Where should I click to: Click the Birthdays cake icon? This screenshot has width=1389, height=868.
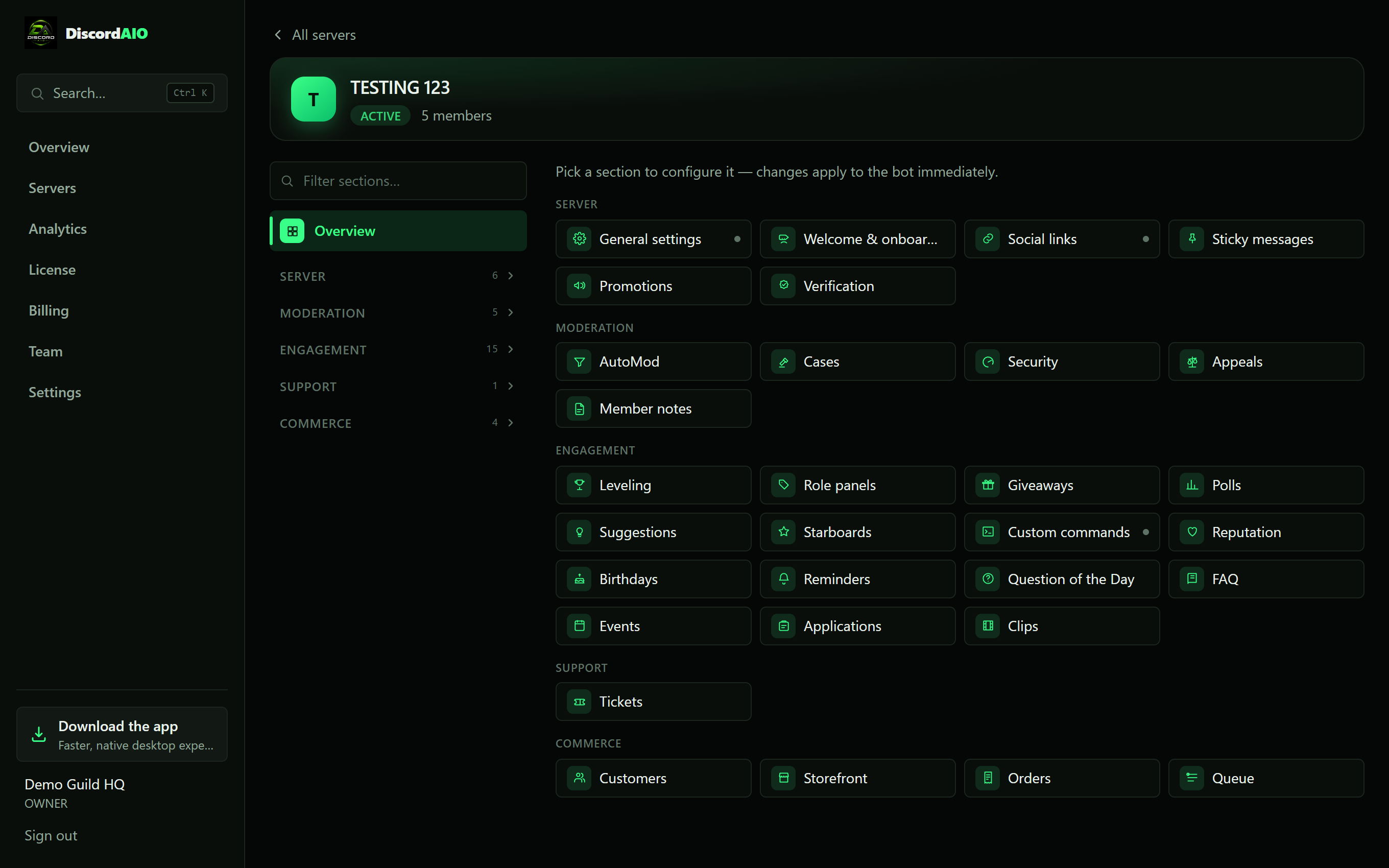pos(579,579)
